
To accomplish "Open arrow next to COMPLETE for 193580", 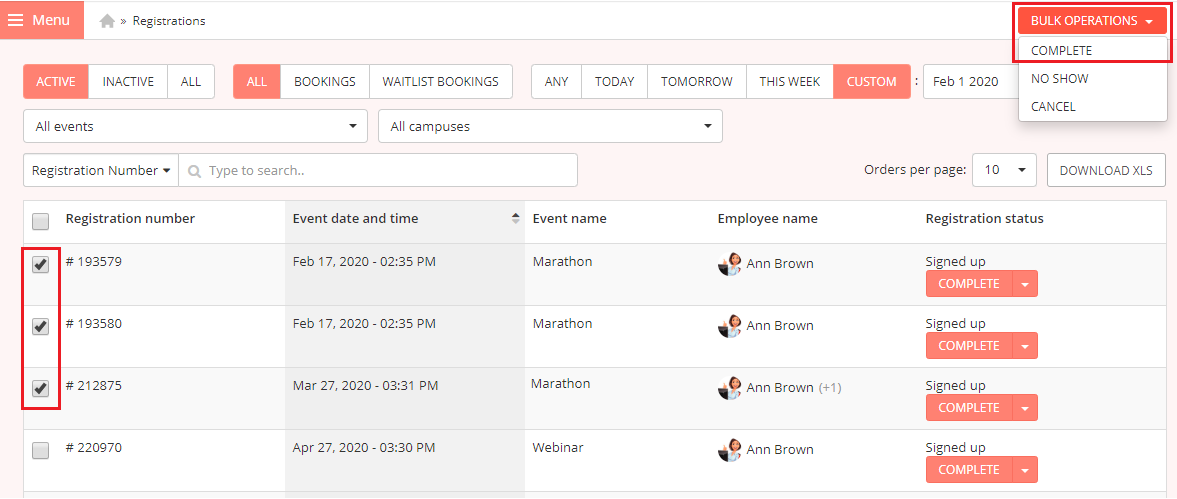I will tap(1025, 346).
